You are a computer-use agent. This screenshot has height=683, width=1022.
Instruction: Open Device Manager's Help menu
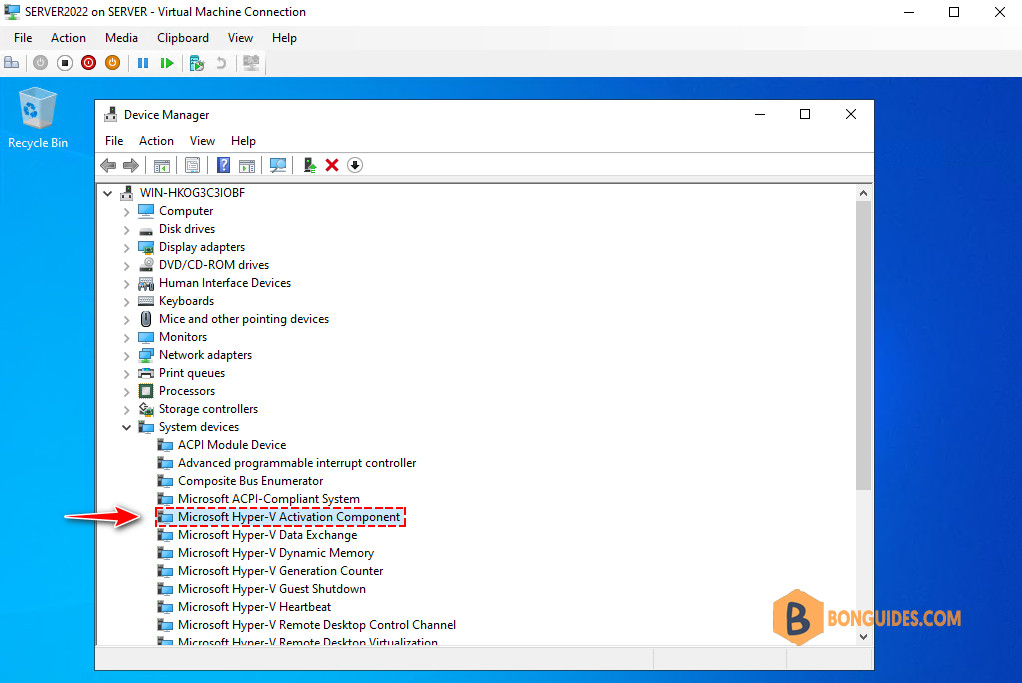[243, 141]
